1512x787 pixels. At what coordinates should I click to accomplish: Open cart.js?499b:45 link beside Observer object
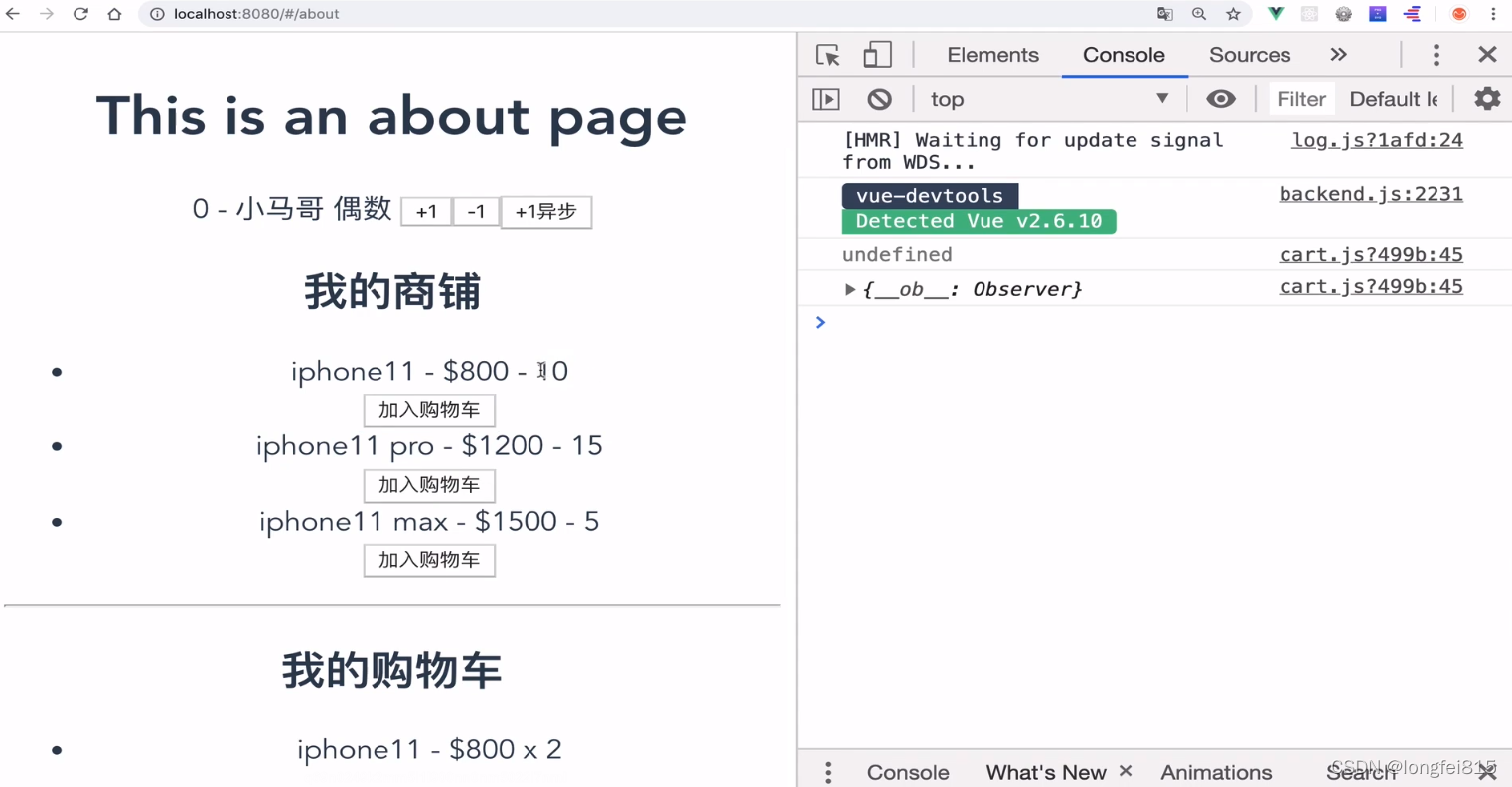coord(1371,286)
